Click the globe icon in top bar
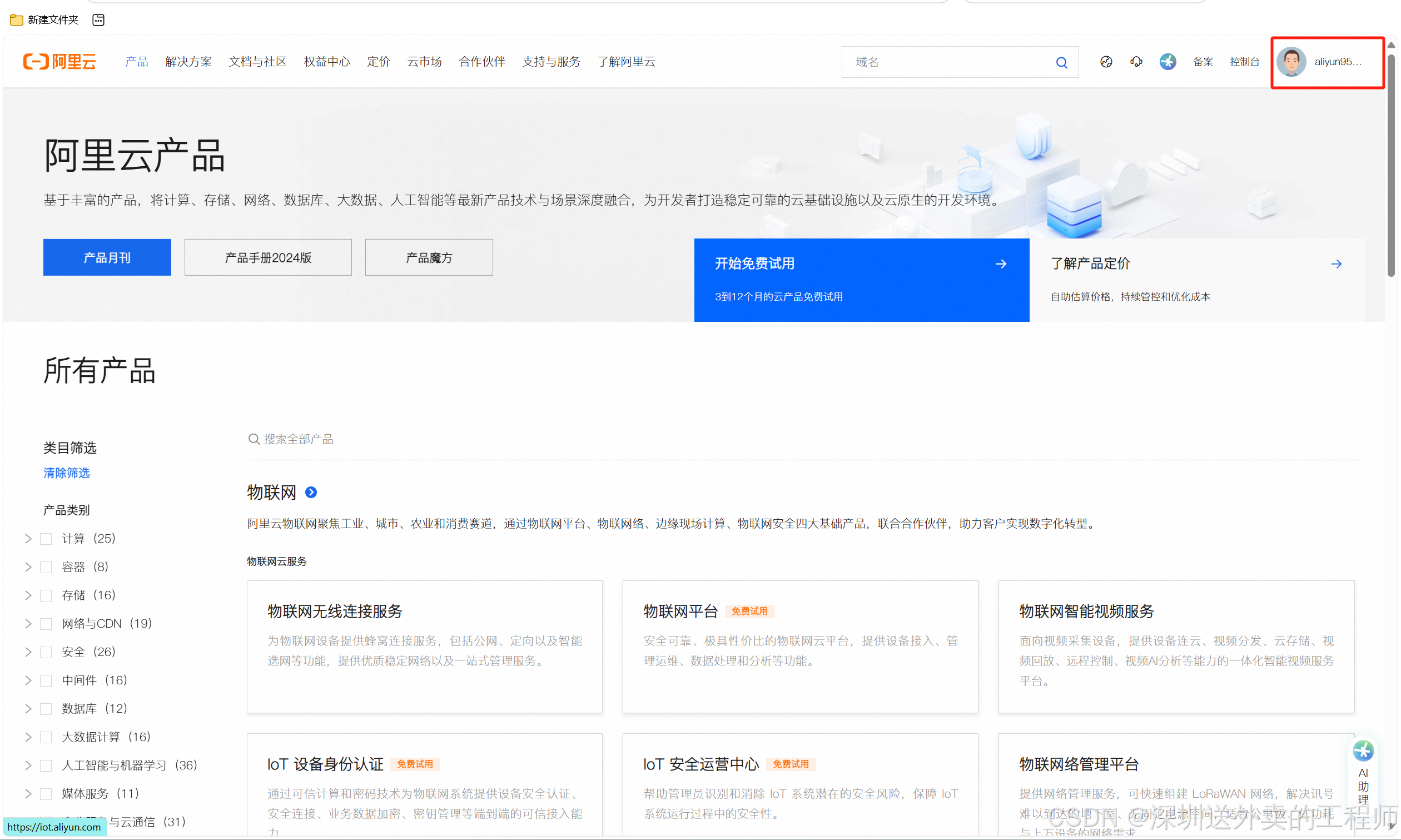The width and height of the screenshot is (1401, 840). (x=1106, y=62)
